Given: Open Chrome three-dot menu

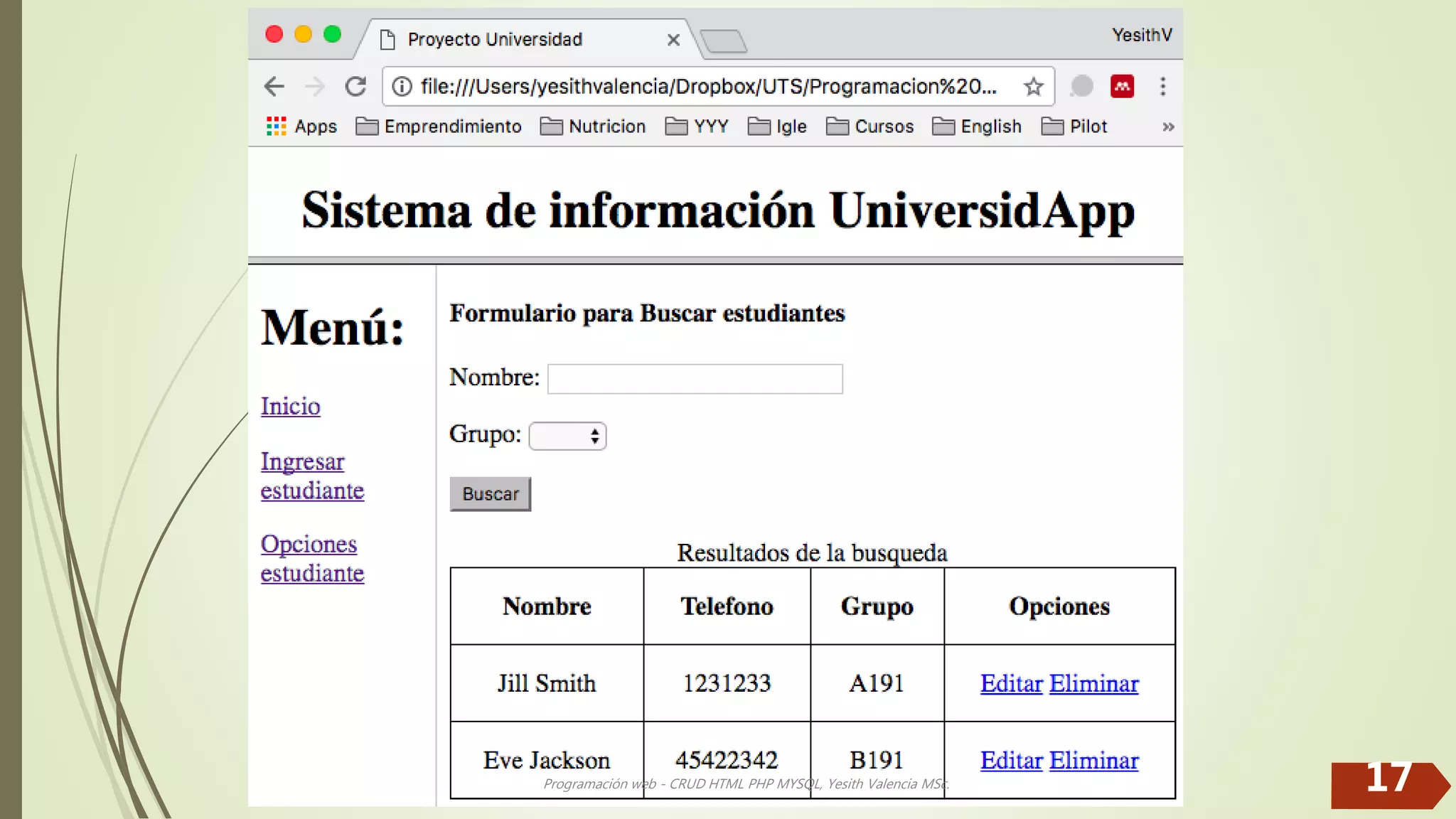Looking at the screenshot, I should 1162,87.
